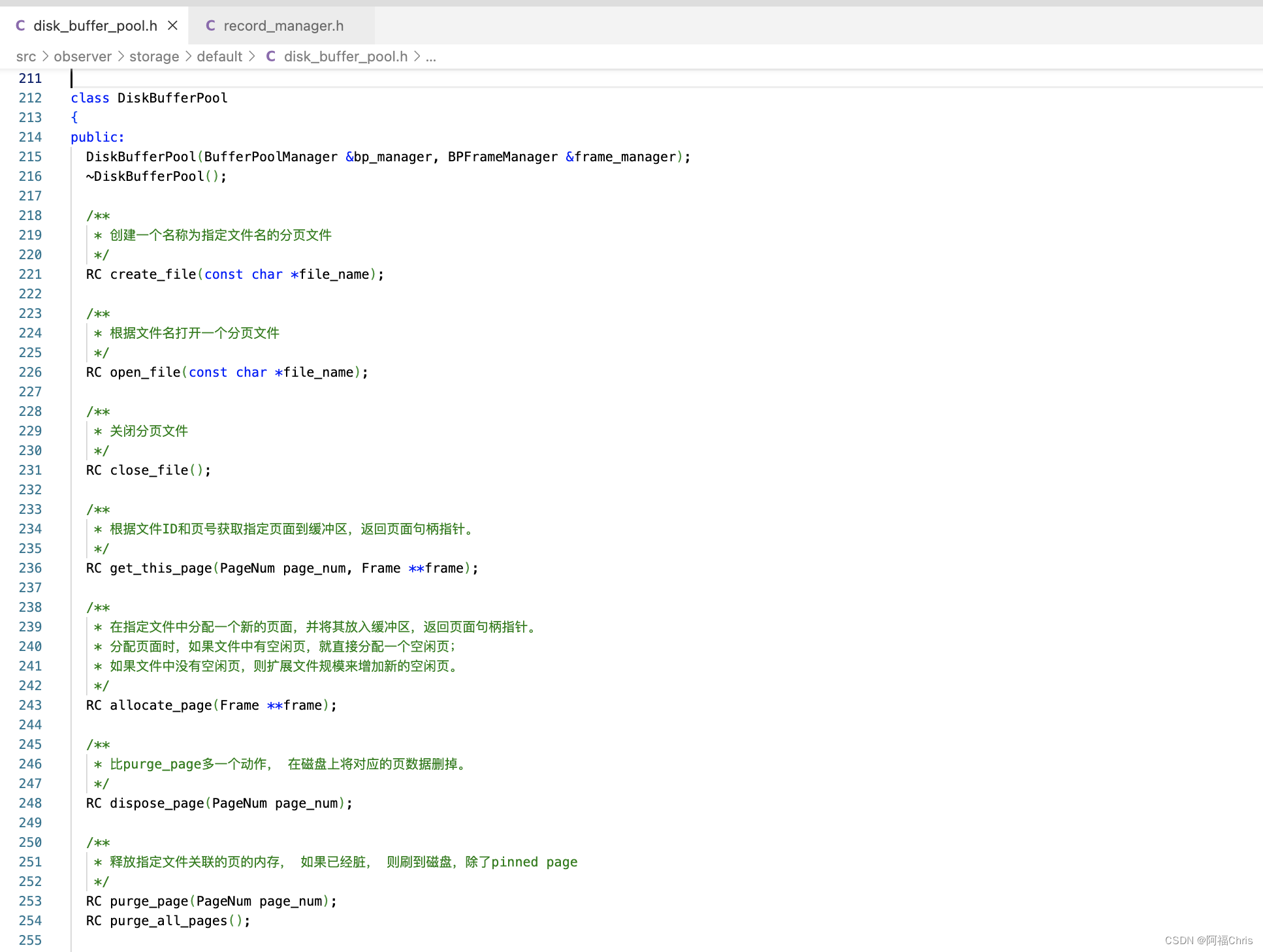Viewport: 1263px width, 952px height.
Task: Expand the storage breadcrumb segment
Action: click(x=154, y=57)
